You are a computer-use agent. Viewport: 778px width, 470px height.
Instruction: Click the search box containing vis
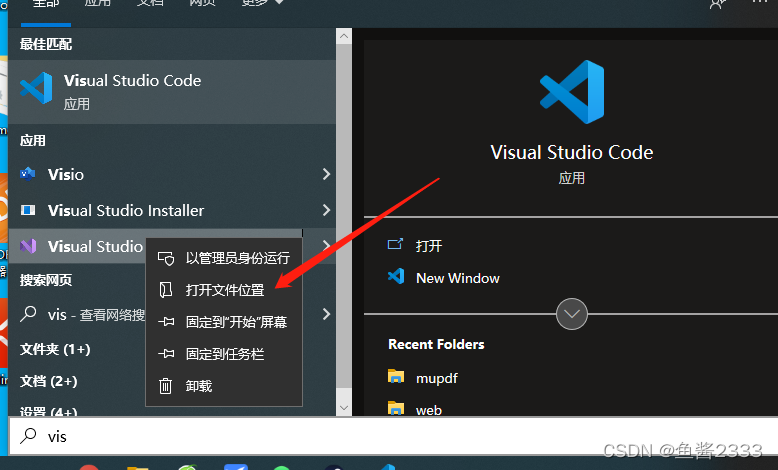click(393, 436)
